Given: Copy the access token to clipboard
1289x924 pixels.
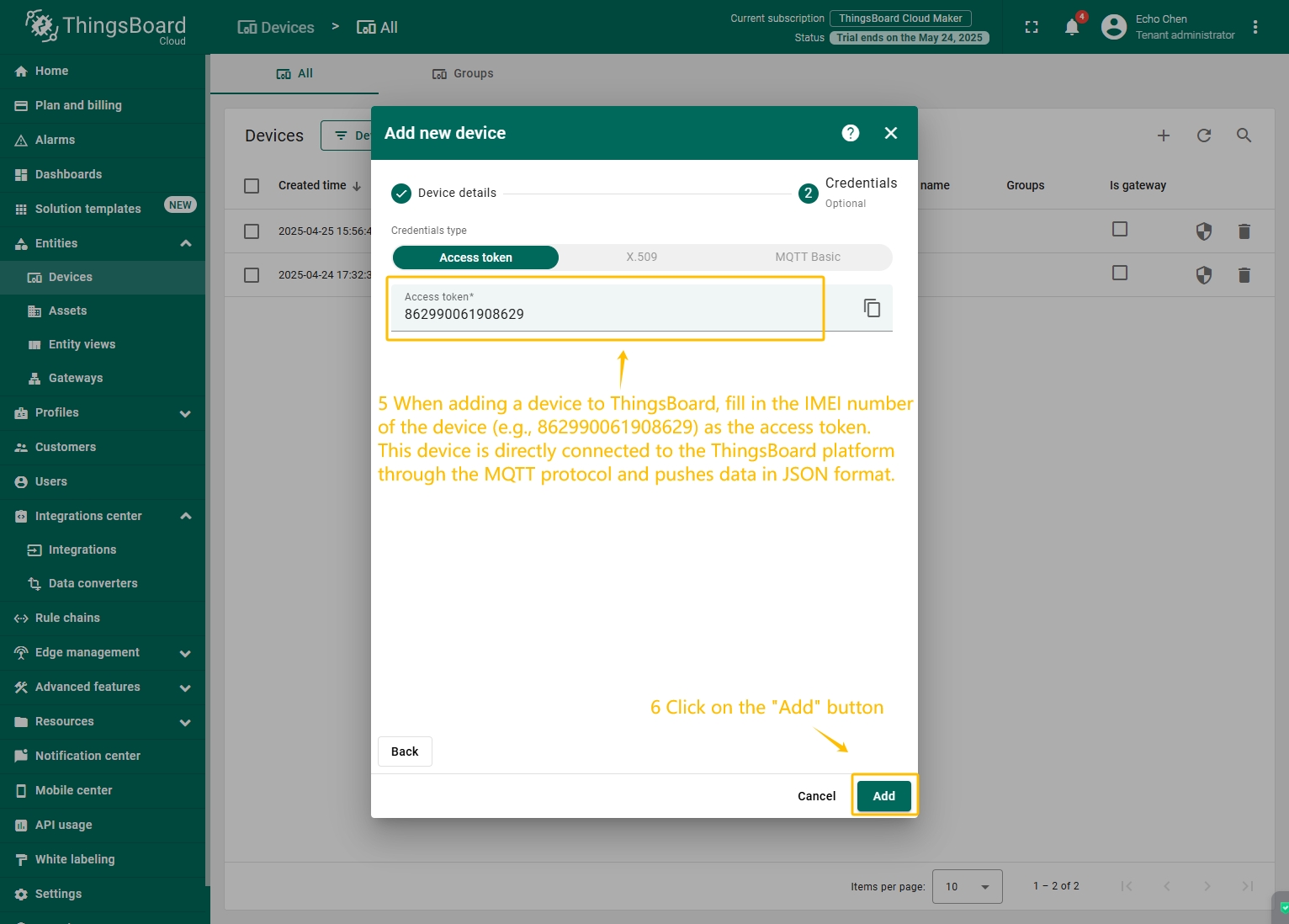Looking at the screenshot, I should [x=872, y=308].
